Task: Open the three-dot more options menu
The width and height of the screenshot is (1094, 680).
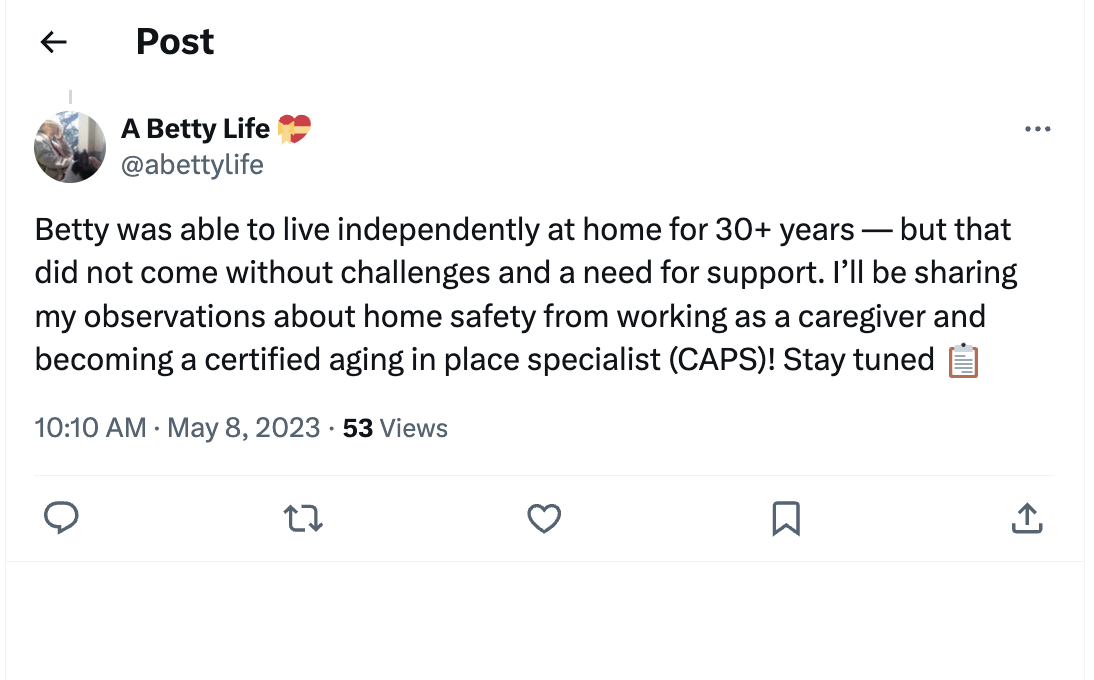Action: tap(1038, 129)
